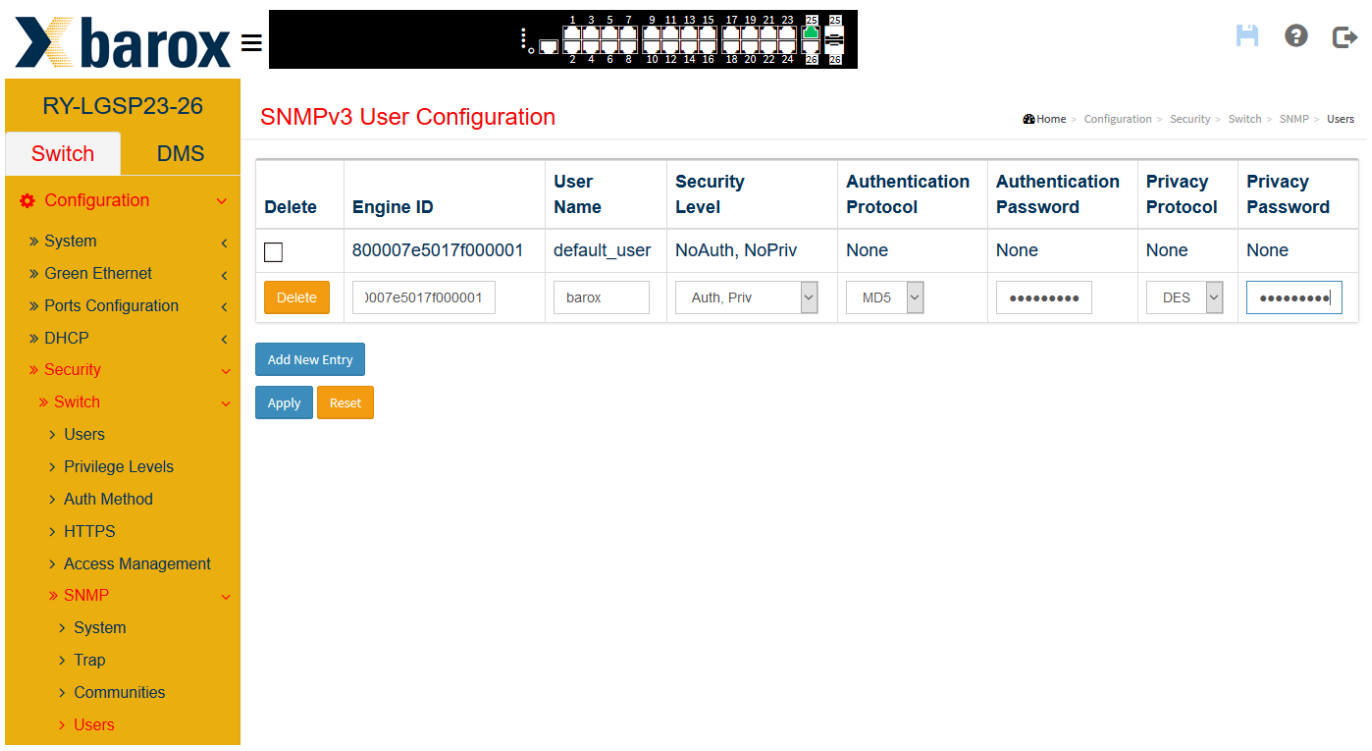Screen dimensions: 1372x751
Task: Switch to the DMS tab
Action: [x=180, y=154]
